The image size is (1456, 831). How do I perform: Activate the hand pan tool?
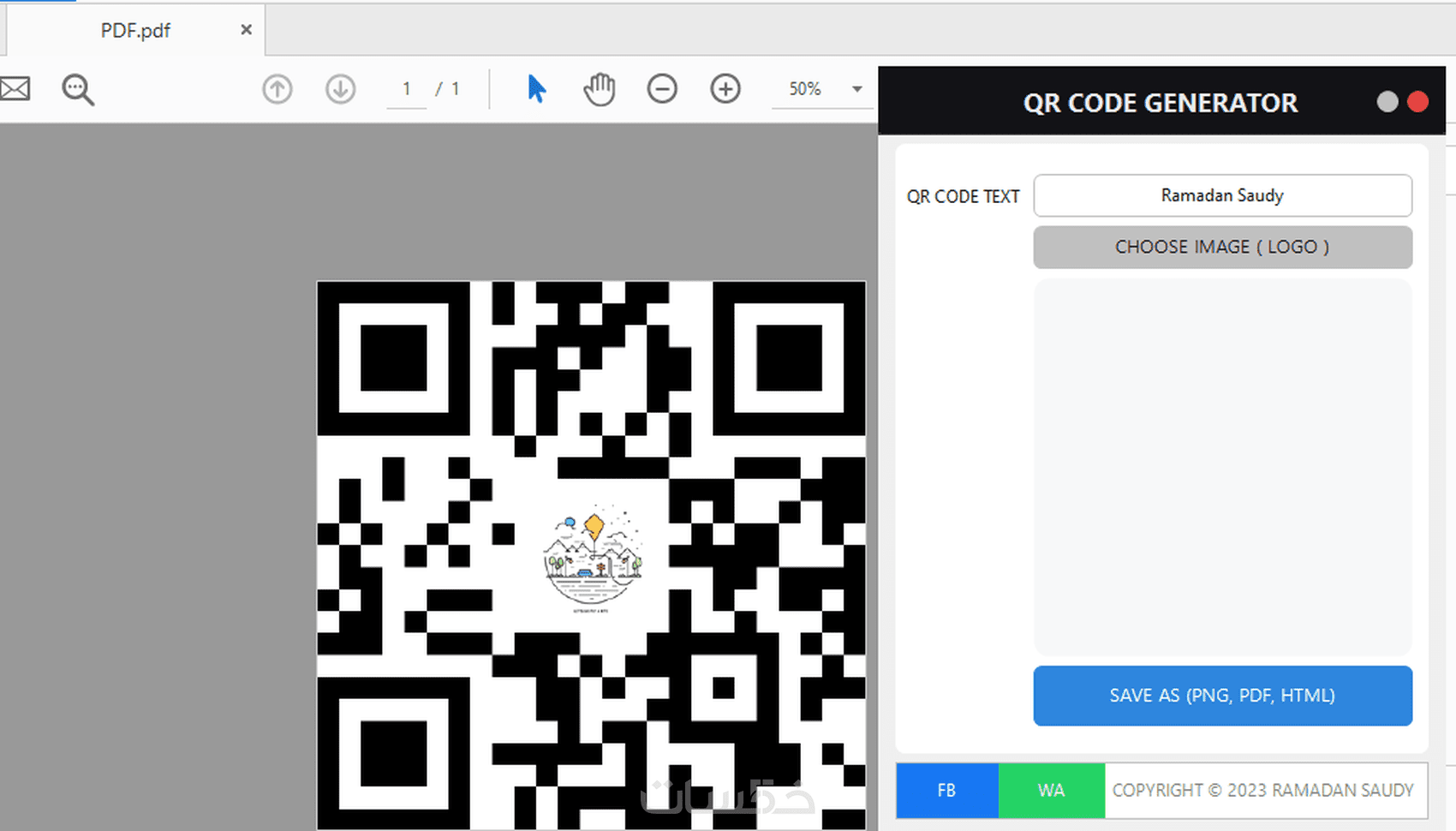click(600, 89)
